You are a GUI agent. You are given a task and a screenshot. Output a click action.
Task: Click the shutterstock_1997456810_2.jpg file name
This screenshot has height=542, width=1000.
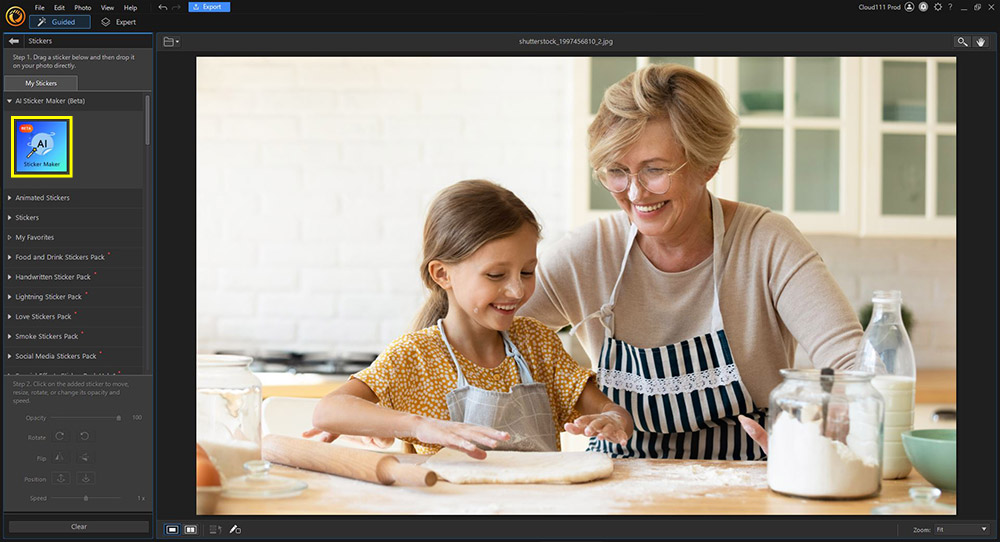pyautogui.click(x=566, y=41)
